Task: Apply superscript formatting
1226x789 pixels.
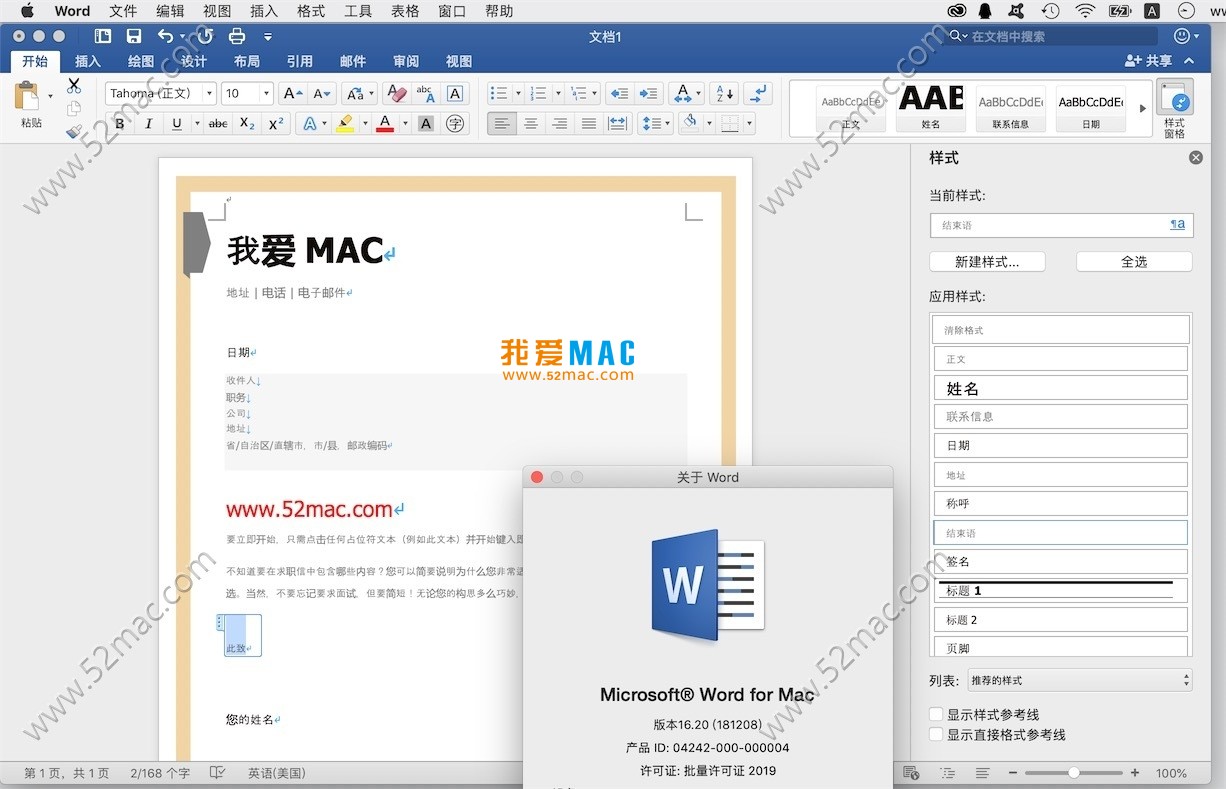Action: pyautogui.click(x=277, y=124)
